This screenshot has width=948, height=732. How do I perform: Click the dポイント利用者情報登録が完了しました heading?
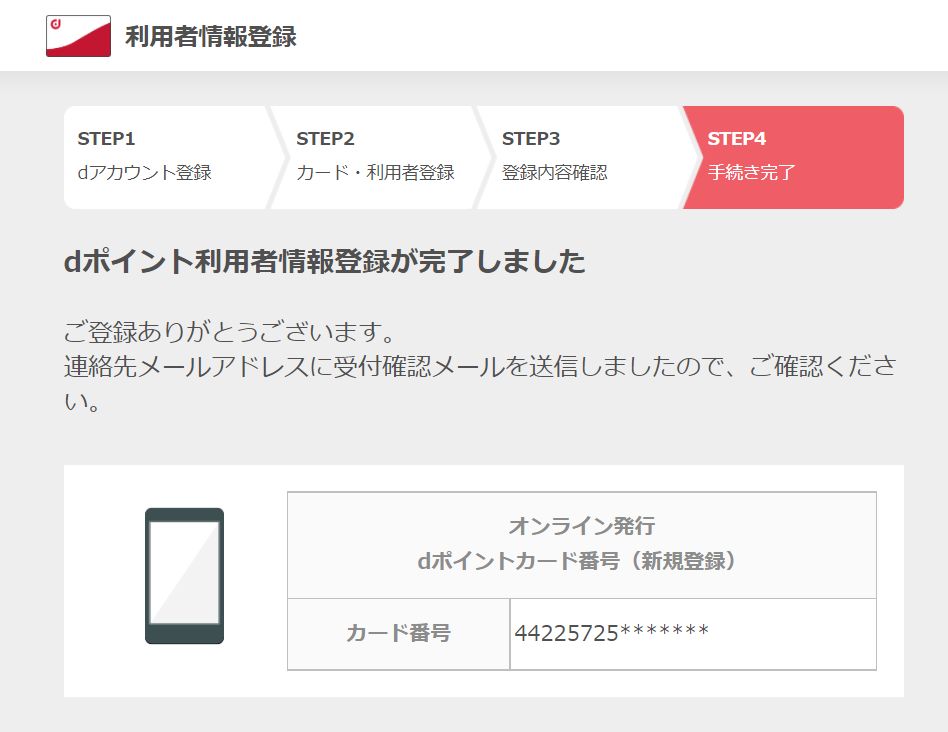click(x=325, y=261)
